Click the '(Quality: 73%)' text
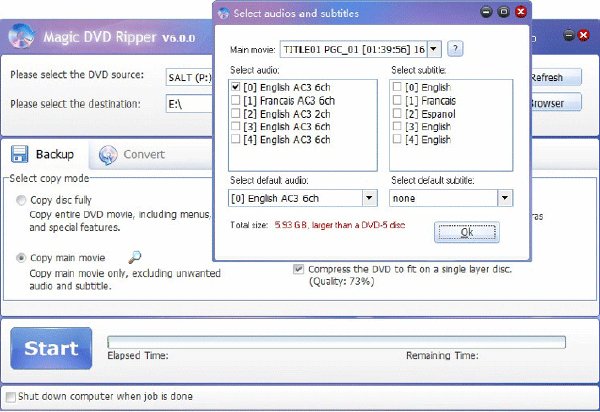Viewport: 600px width, 412px height. (342, 282)
